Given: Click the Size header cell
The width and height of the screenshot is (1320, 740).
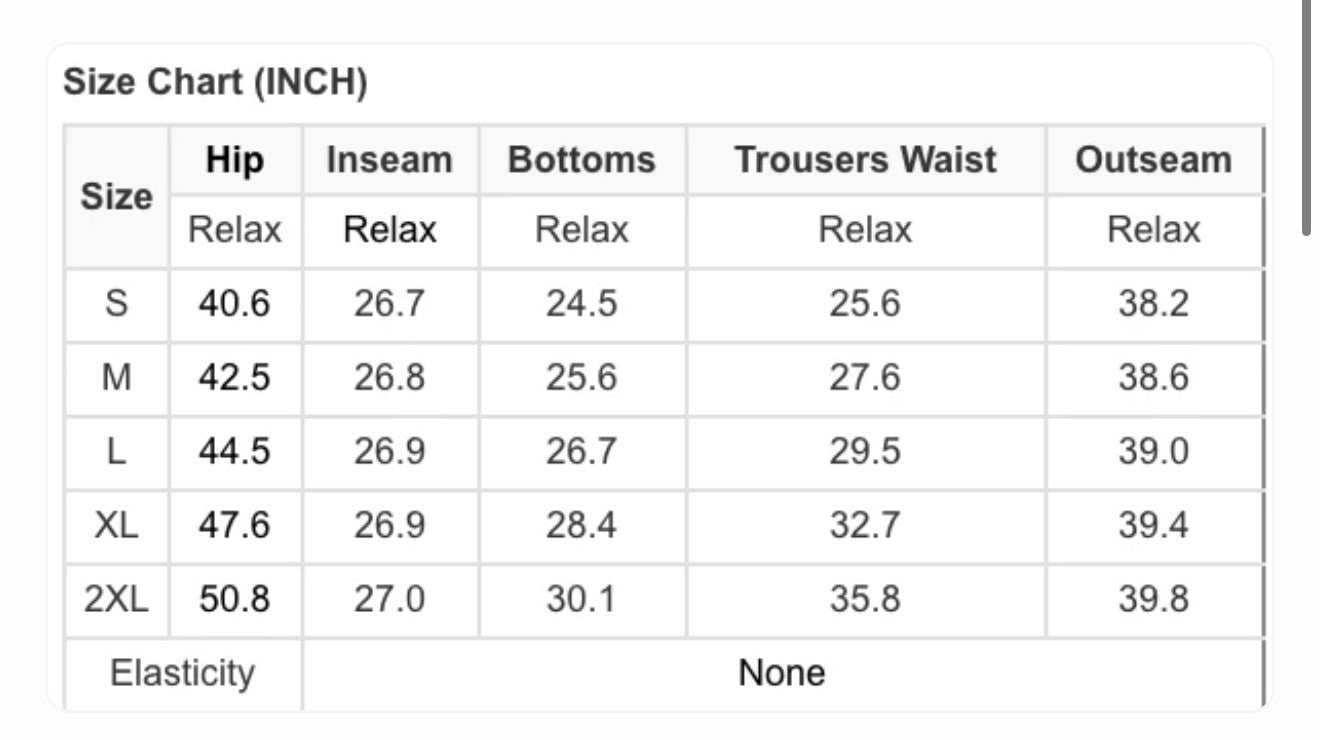Looking at the screenshot, I should 117,196.
